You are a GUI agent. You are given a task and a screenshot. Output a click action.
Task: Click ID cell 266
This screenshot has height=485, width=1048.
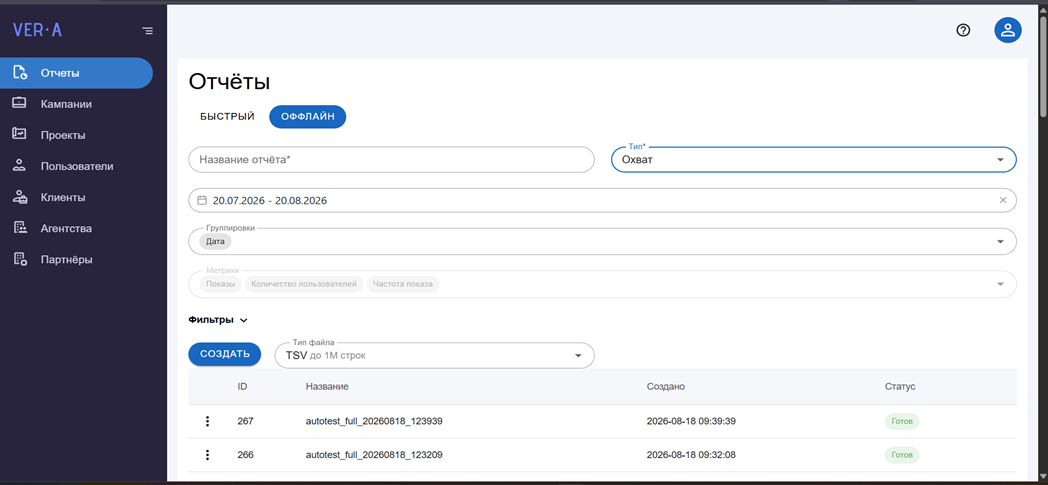click(245, 455)
